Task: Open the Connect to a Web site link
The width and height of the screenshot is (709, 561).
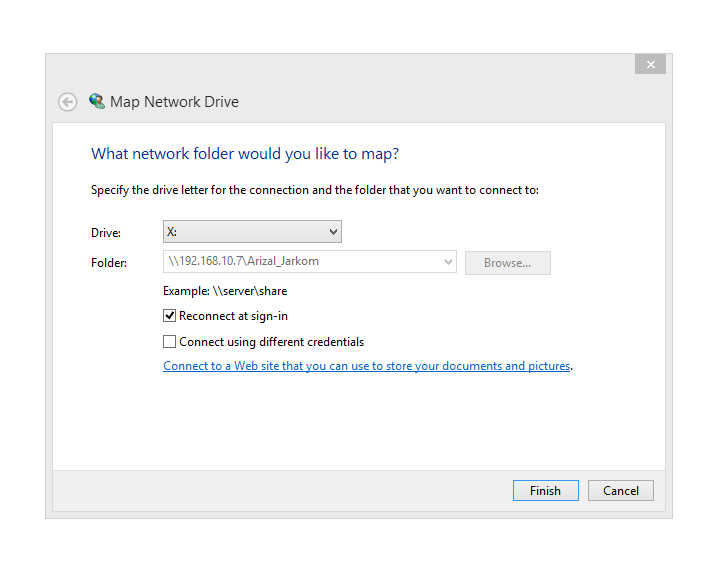Action: click(x=367, y=366)
